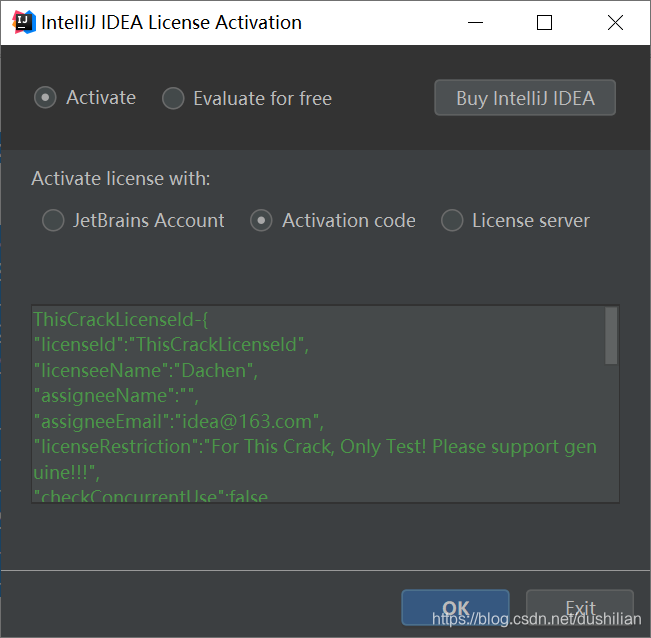Viewport: 651px width, 638px height.
Task: Click the ThisCrackLicenseId-{ first line
Action: point(121,319)
